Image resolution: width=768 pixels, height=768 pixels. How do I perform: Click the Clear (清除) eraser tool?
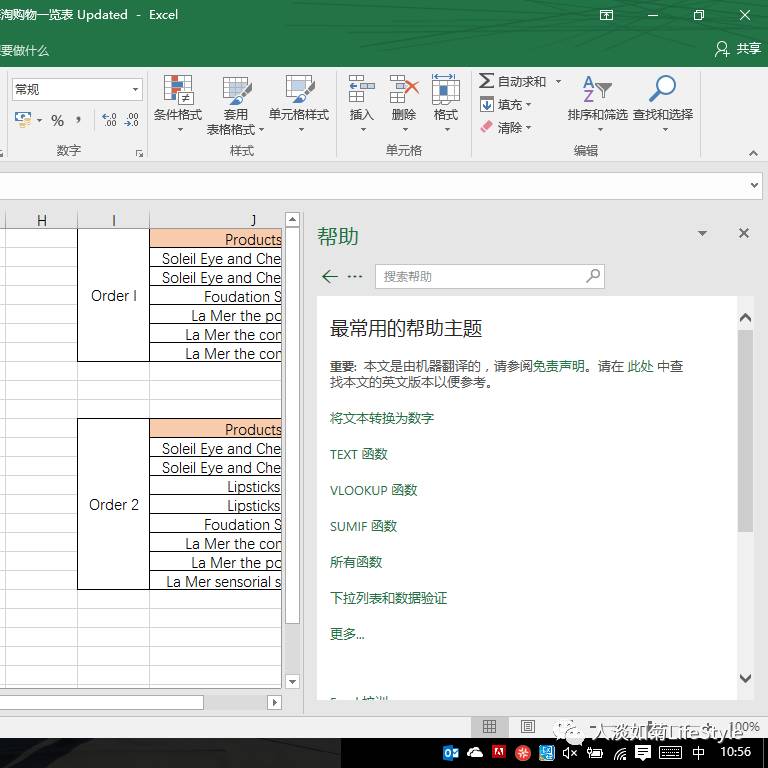(501, 127)
